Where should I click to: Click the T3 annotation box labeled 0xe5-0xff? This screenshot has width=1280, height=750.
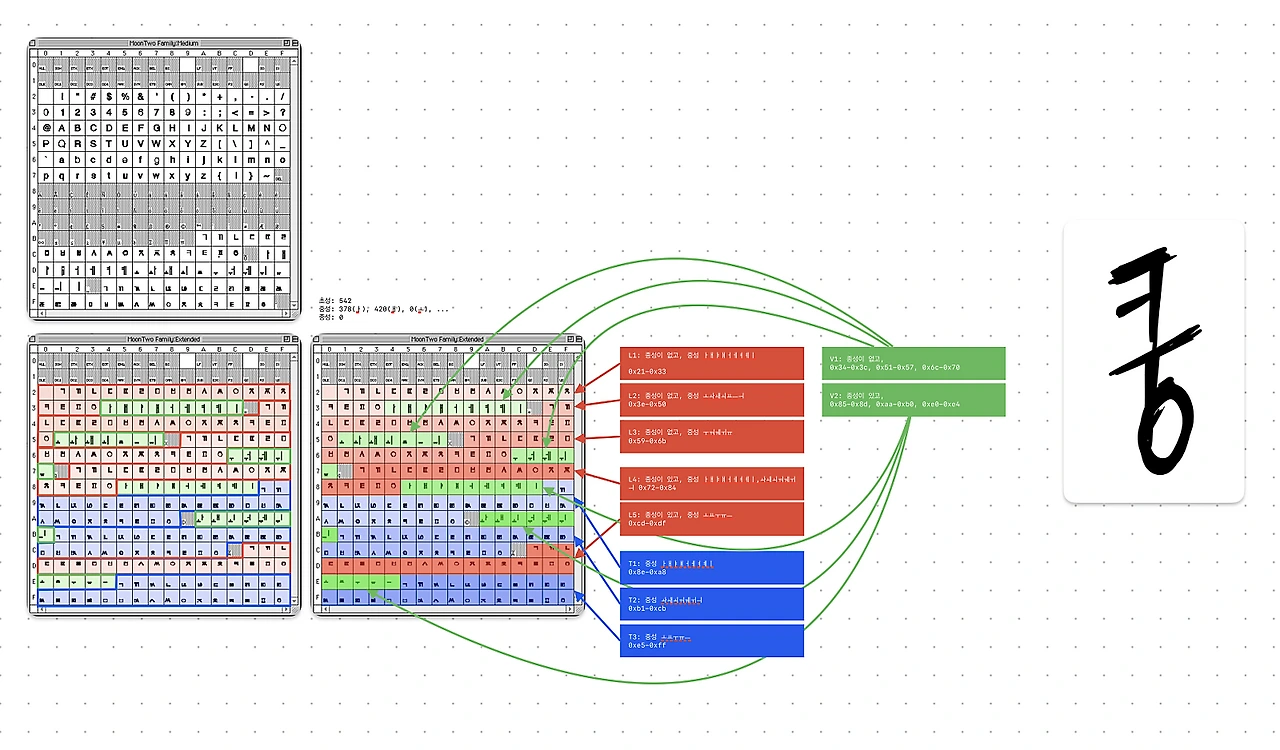(711, 640)
